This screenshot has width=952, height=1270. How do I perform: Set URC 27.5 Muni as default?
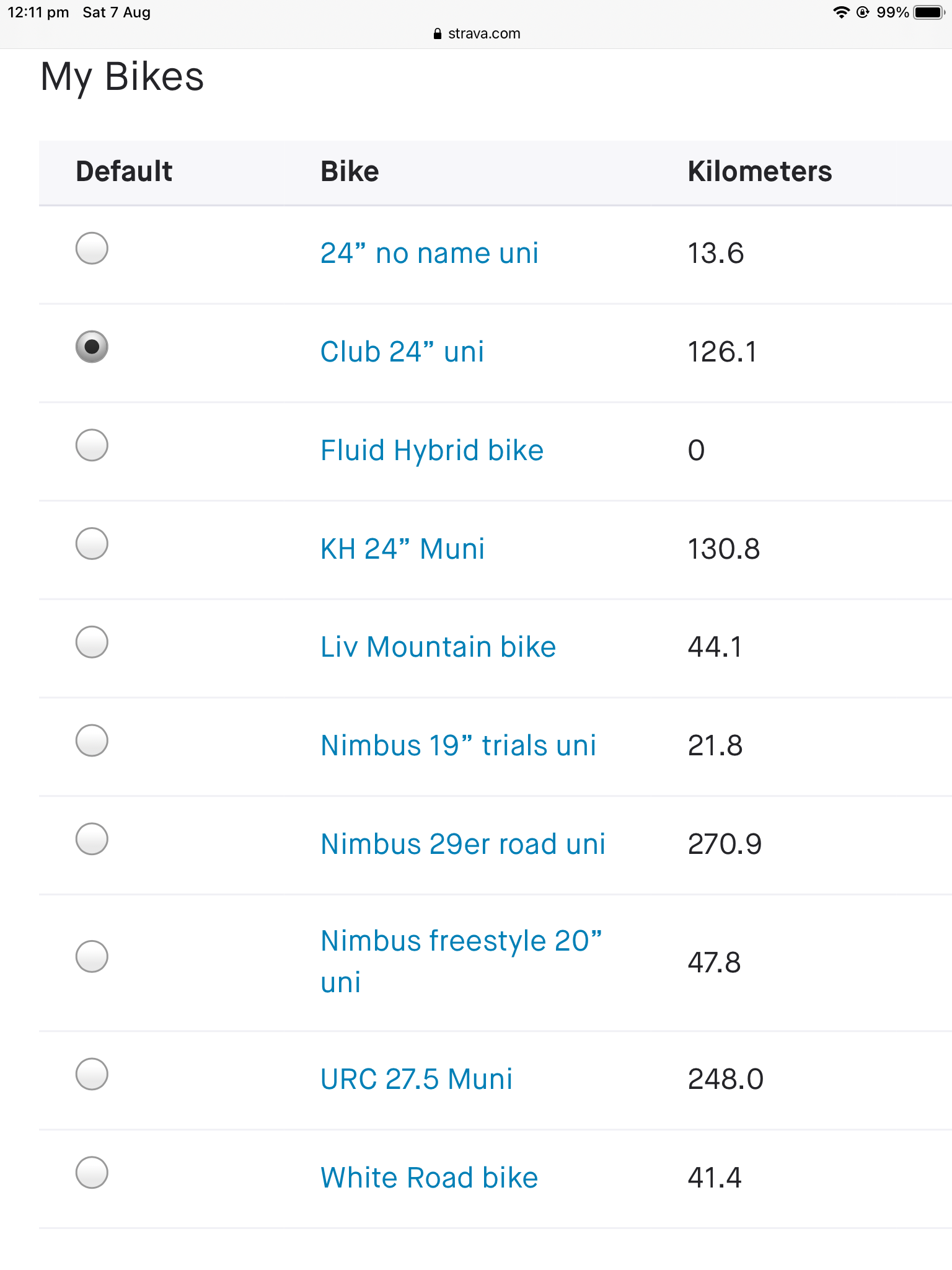point(92,1074)
